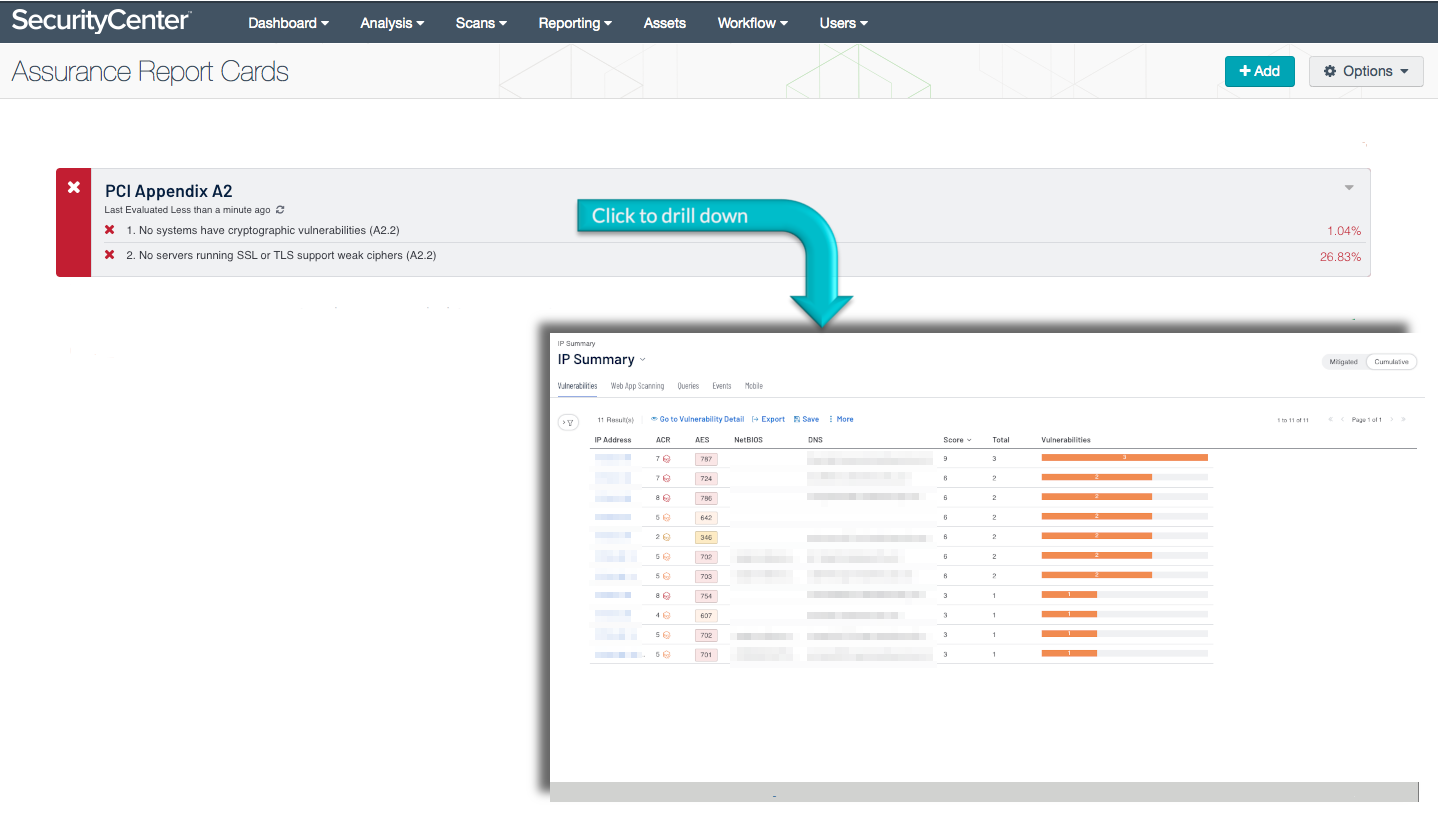Screen dimensions: 1440x820
Task: Select the Vulnerabilities tab
Action: 577,386
